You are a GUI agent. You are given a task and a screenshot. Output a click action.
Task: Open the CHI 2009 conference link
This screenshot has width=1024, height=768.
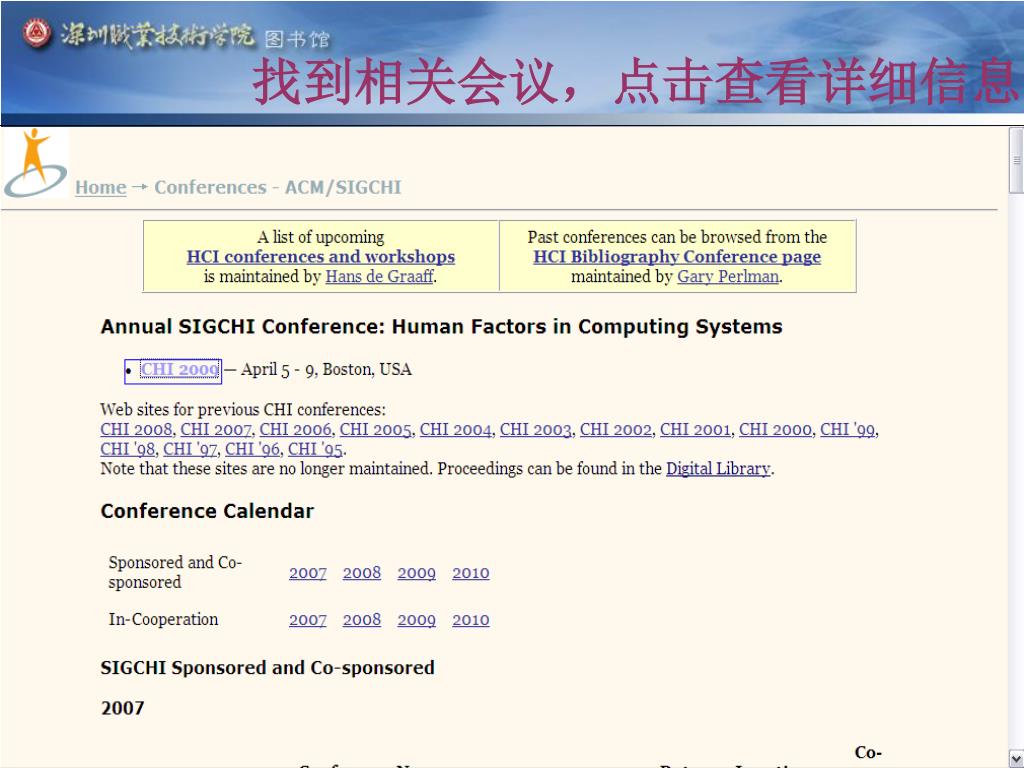click(180, 370)
